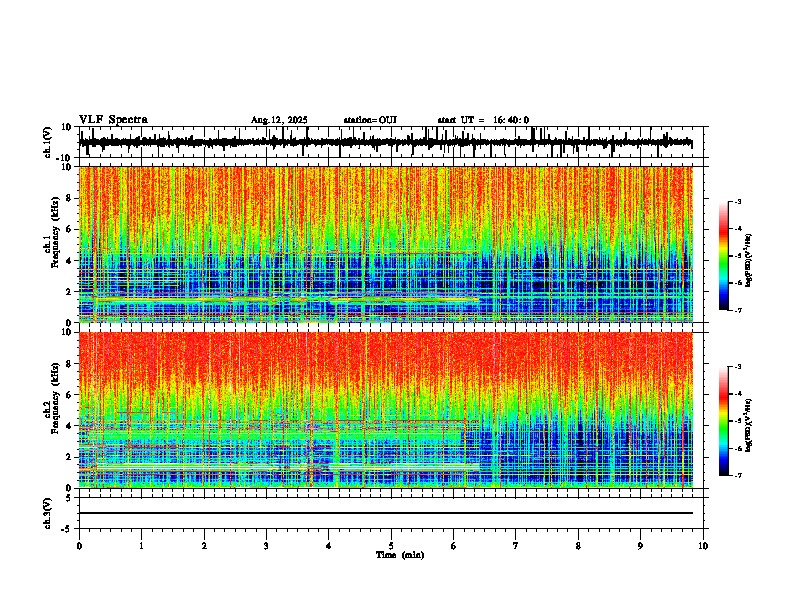Click the time axis tick label "0"
The height and width of the screenshot is (612, 792).
tap(79, 546)
